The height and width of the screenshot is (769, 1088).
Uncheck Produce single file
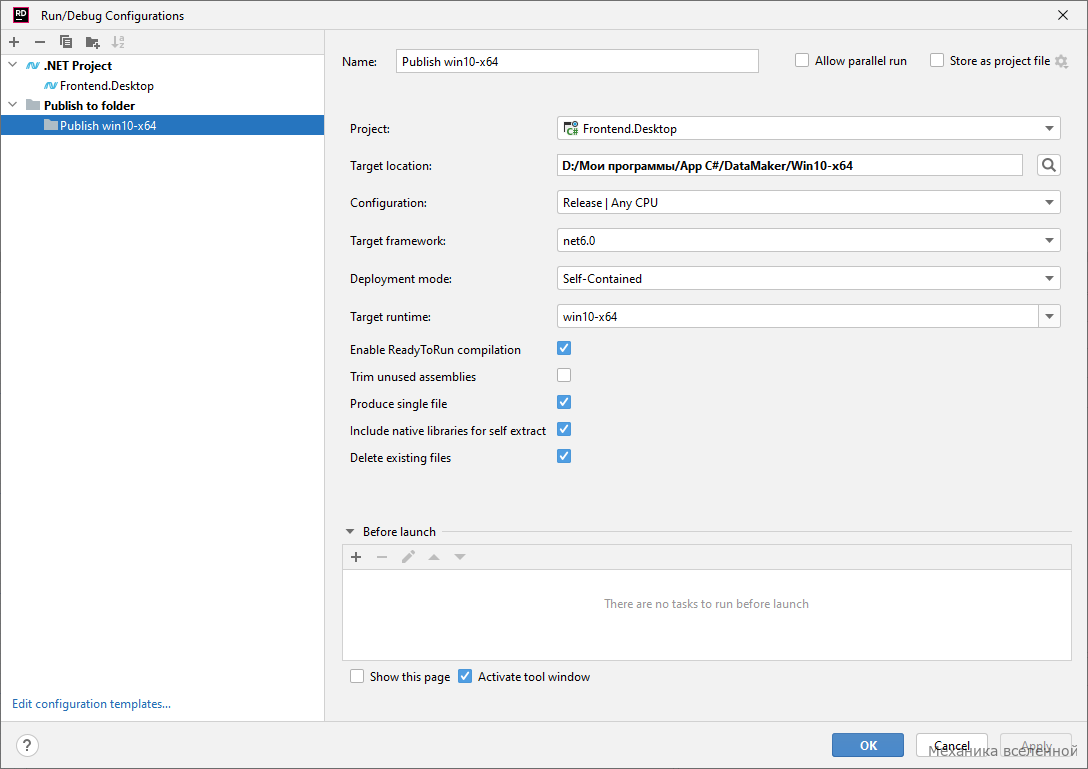564,403
